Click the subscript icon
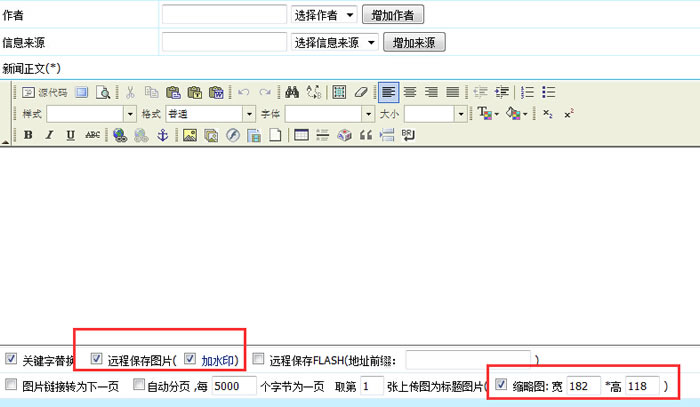The width and height of the screenshot is (700, 407). tap(548, 114)
